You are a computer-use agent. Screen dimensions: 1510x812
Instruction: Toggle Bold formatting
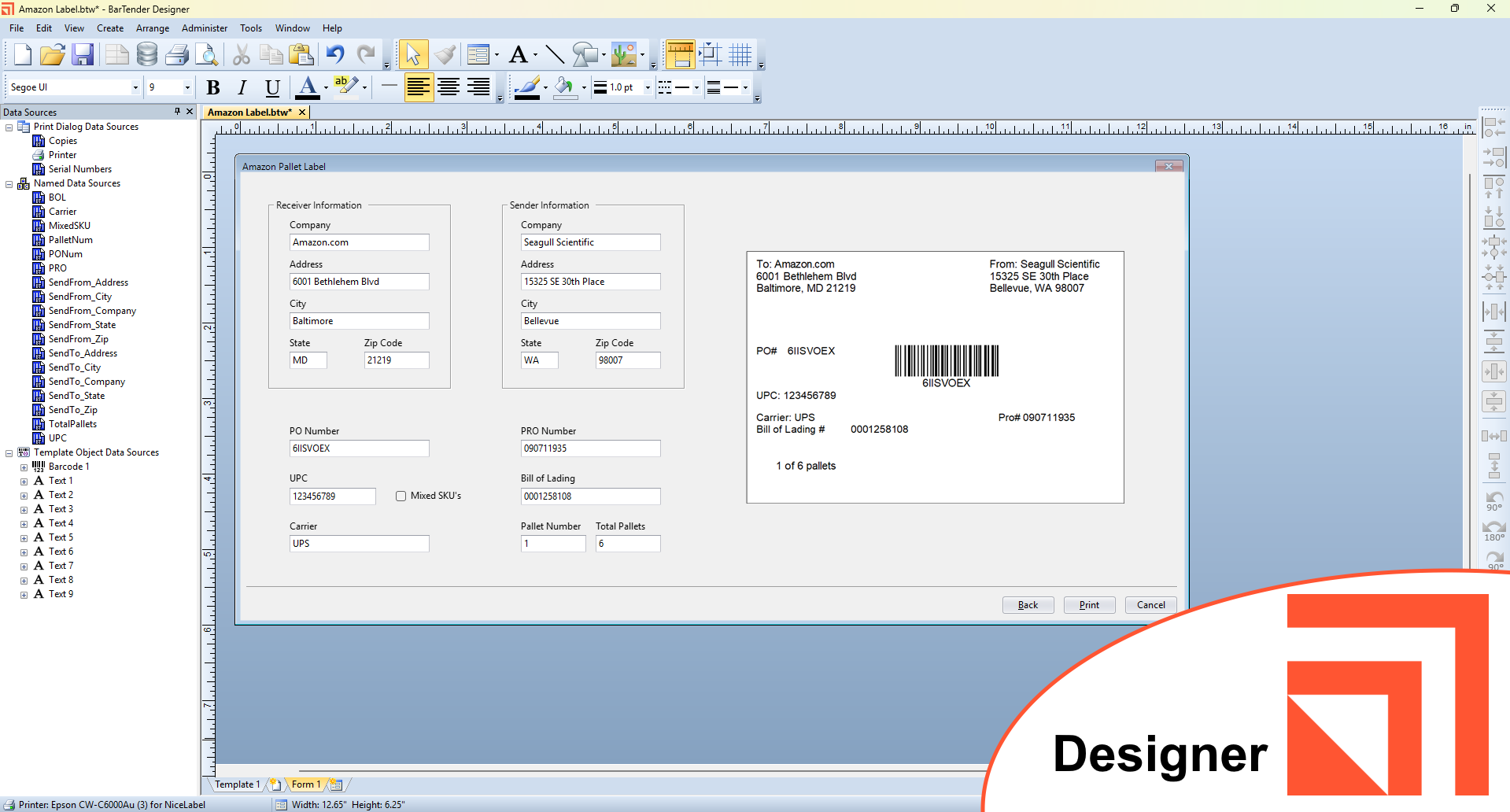tap(212, 87)
